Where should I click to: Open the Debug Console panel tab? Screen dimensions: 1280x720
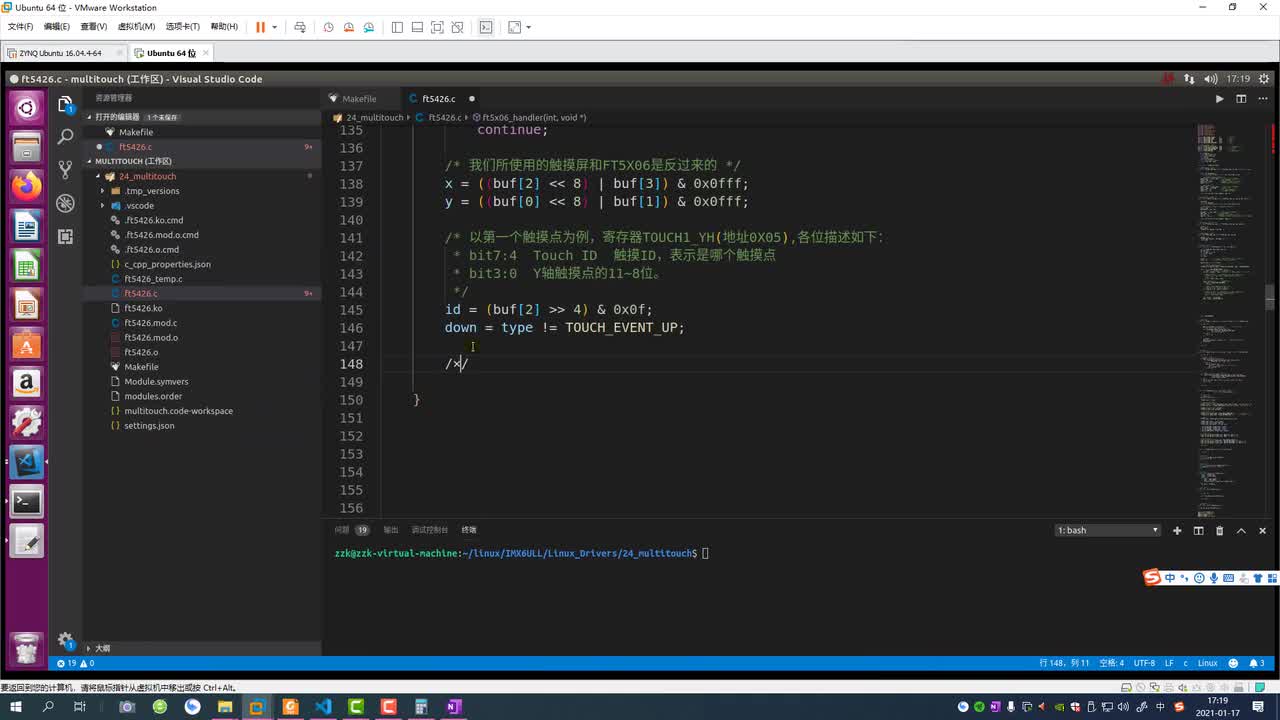(429, 530)
